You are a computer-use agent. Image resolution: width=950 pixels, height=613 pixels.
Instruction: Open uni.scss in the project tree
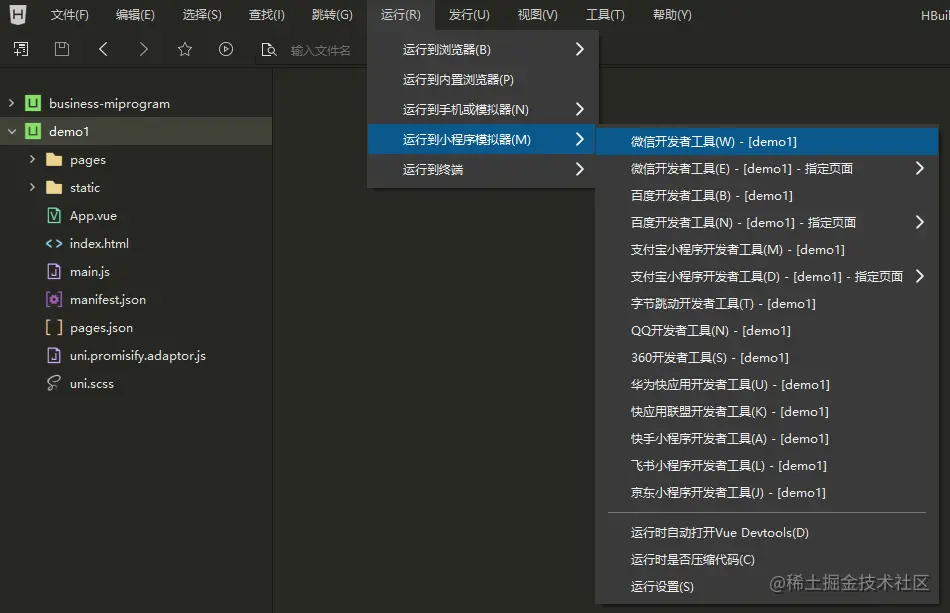[91, 383]
